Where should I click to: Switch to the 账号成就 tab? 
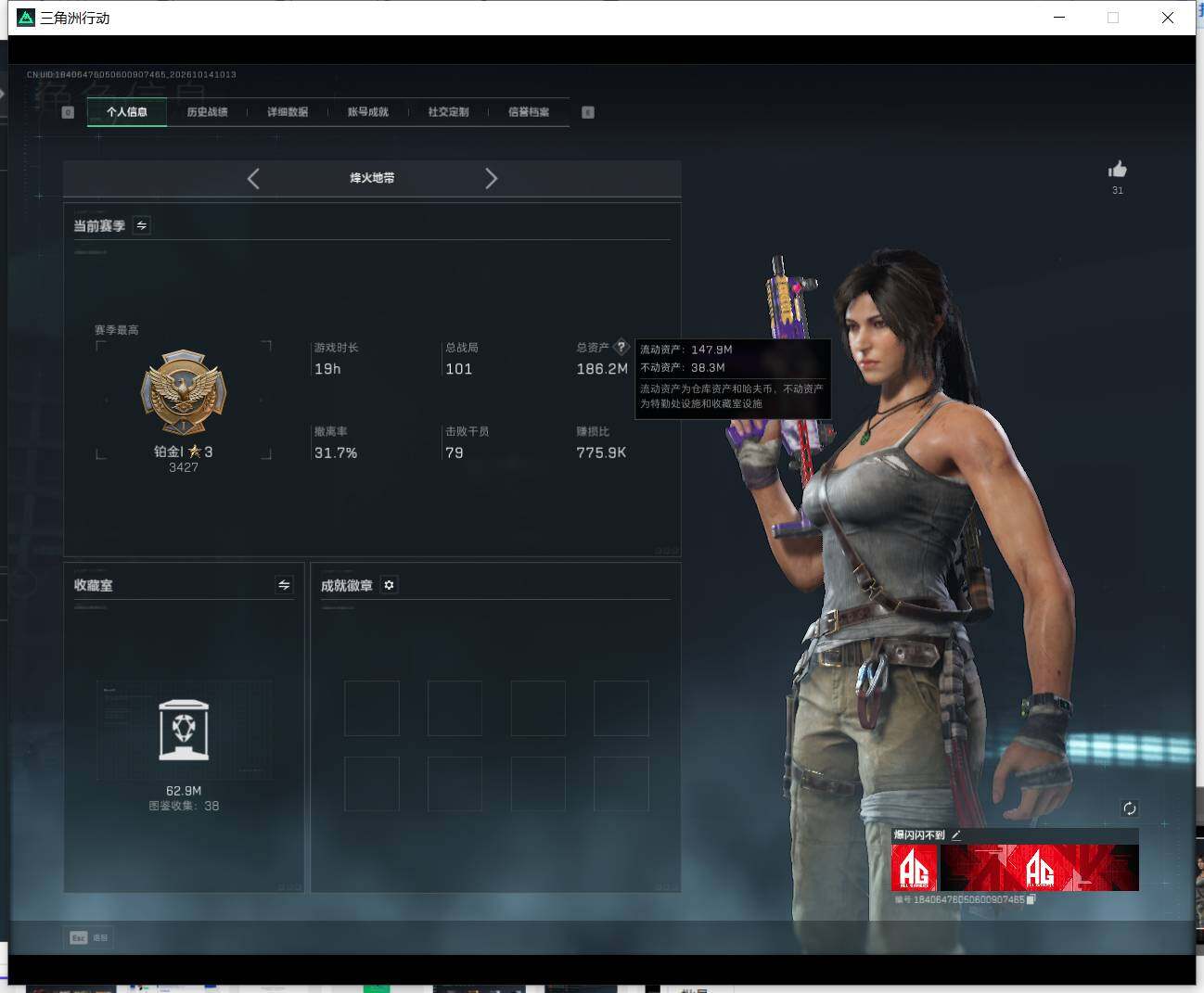tap(368, 112)
